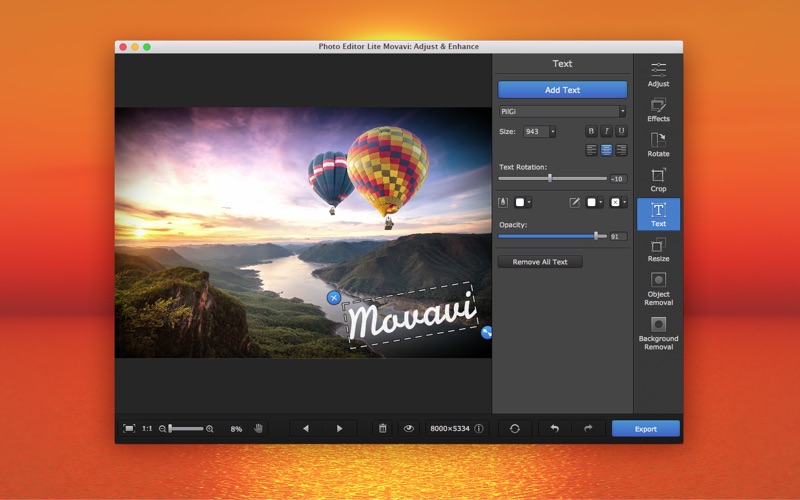
Task: Select the Movavi text overlay on image
Action: click(x=412, y=315)
